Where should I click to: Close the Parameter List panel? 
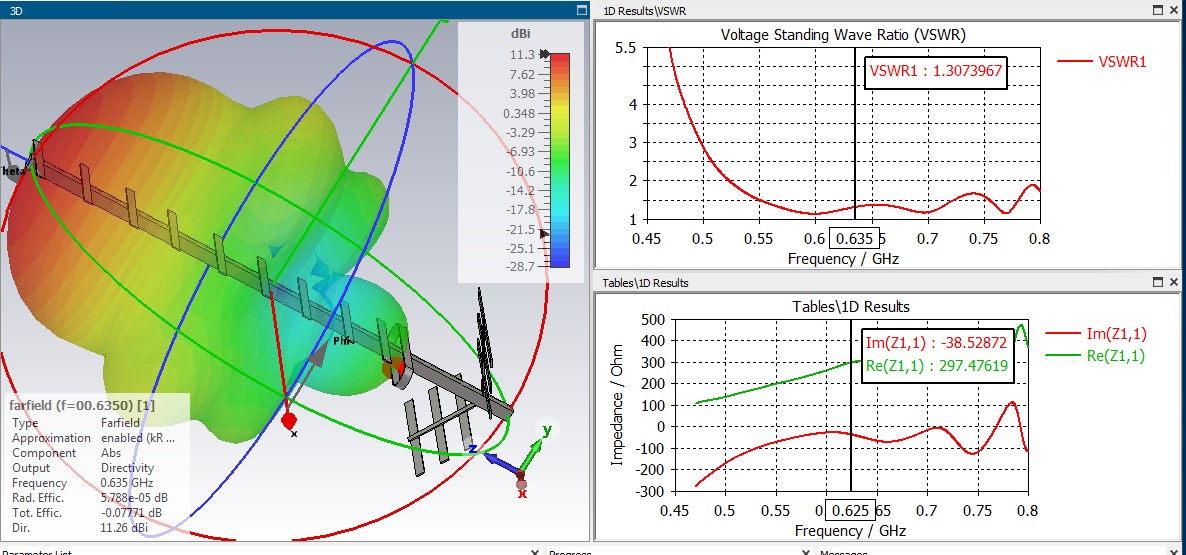coord(535,552)
